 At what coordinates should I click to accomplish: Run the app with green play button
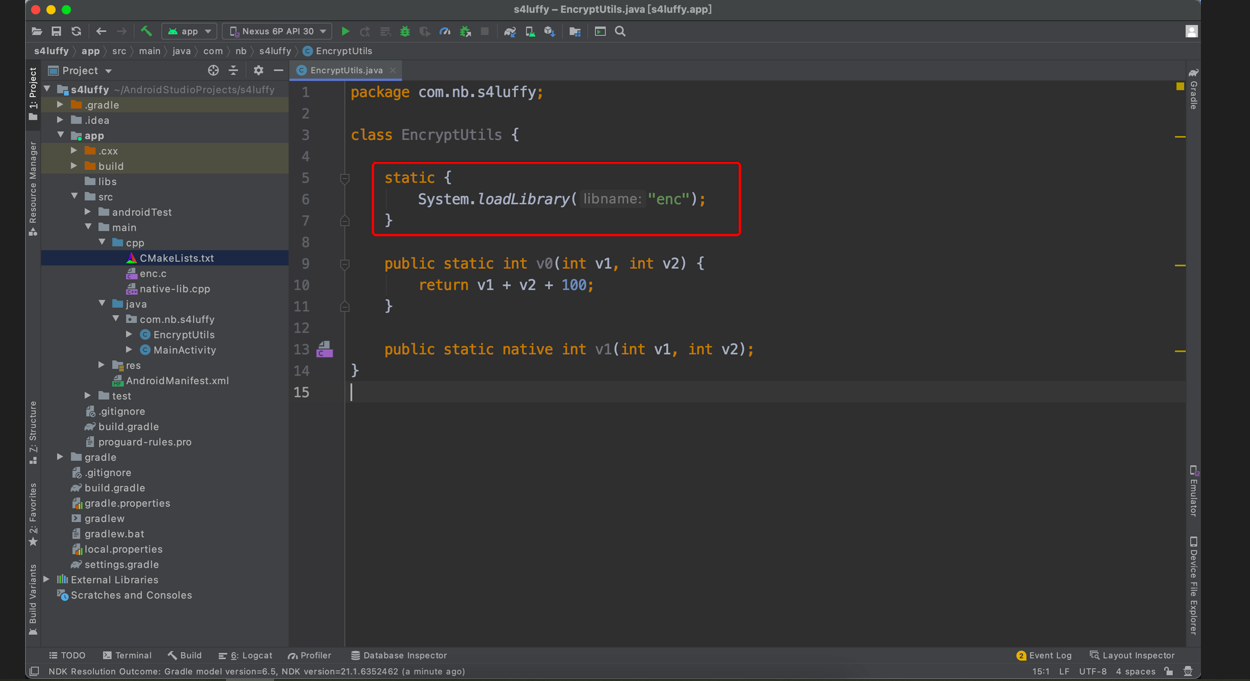tap(345, 32)
